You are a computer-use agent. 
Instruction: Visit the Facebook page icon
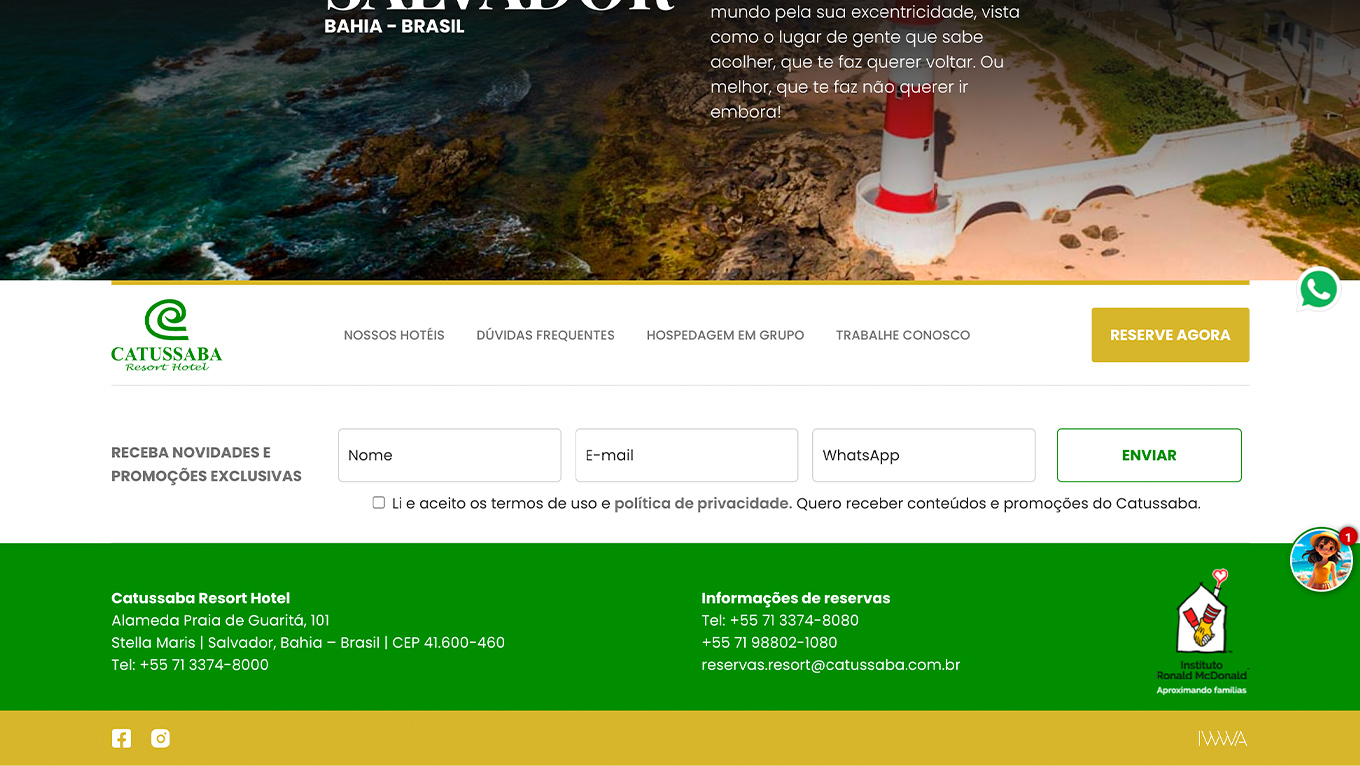[121, 739]
